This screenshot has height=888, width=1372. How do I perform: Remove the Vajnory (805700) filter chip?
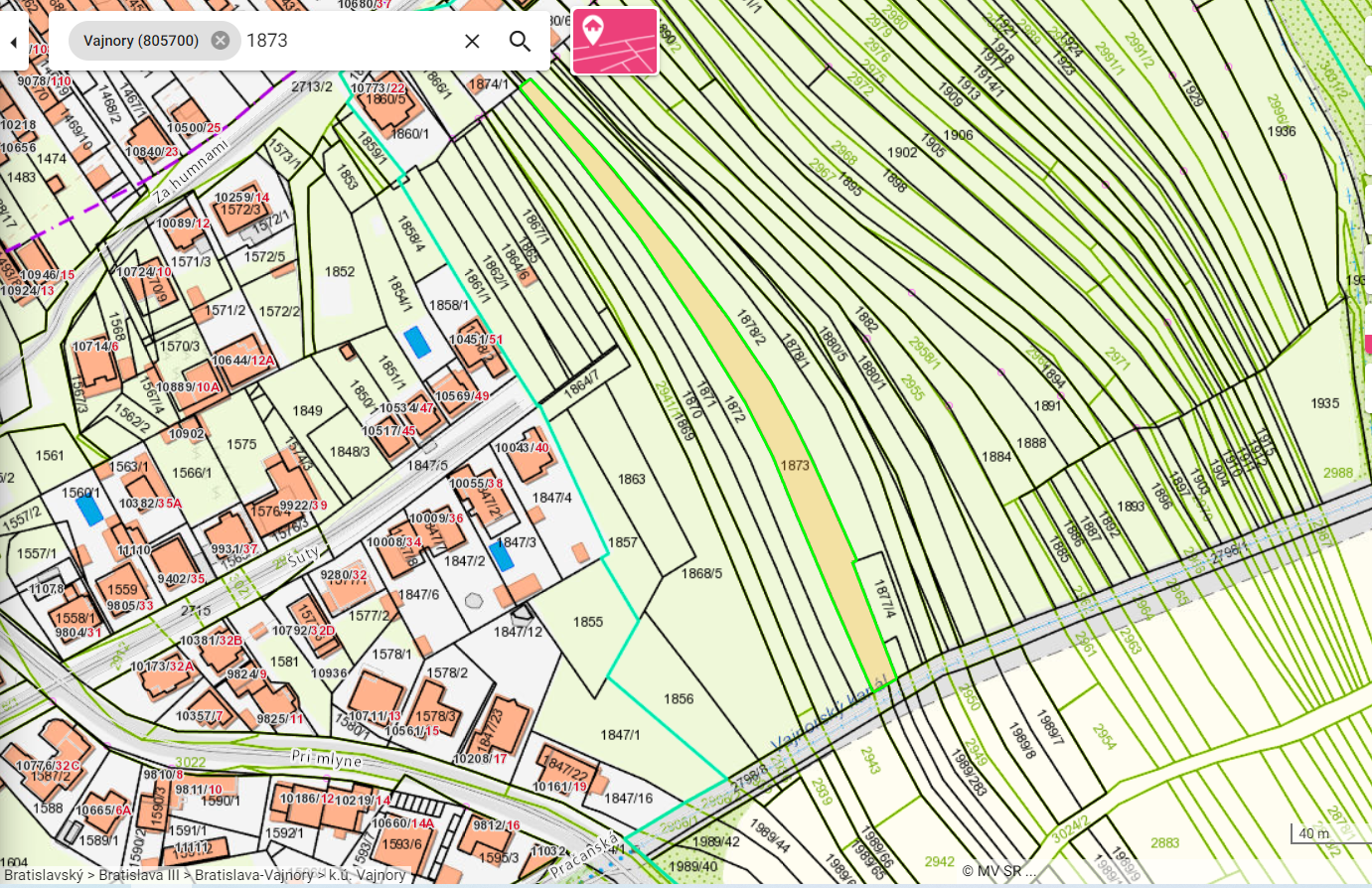[x=221, y=41]
